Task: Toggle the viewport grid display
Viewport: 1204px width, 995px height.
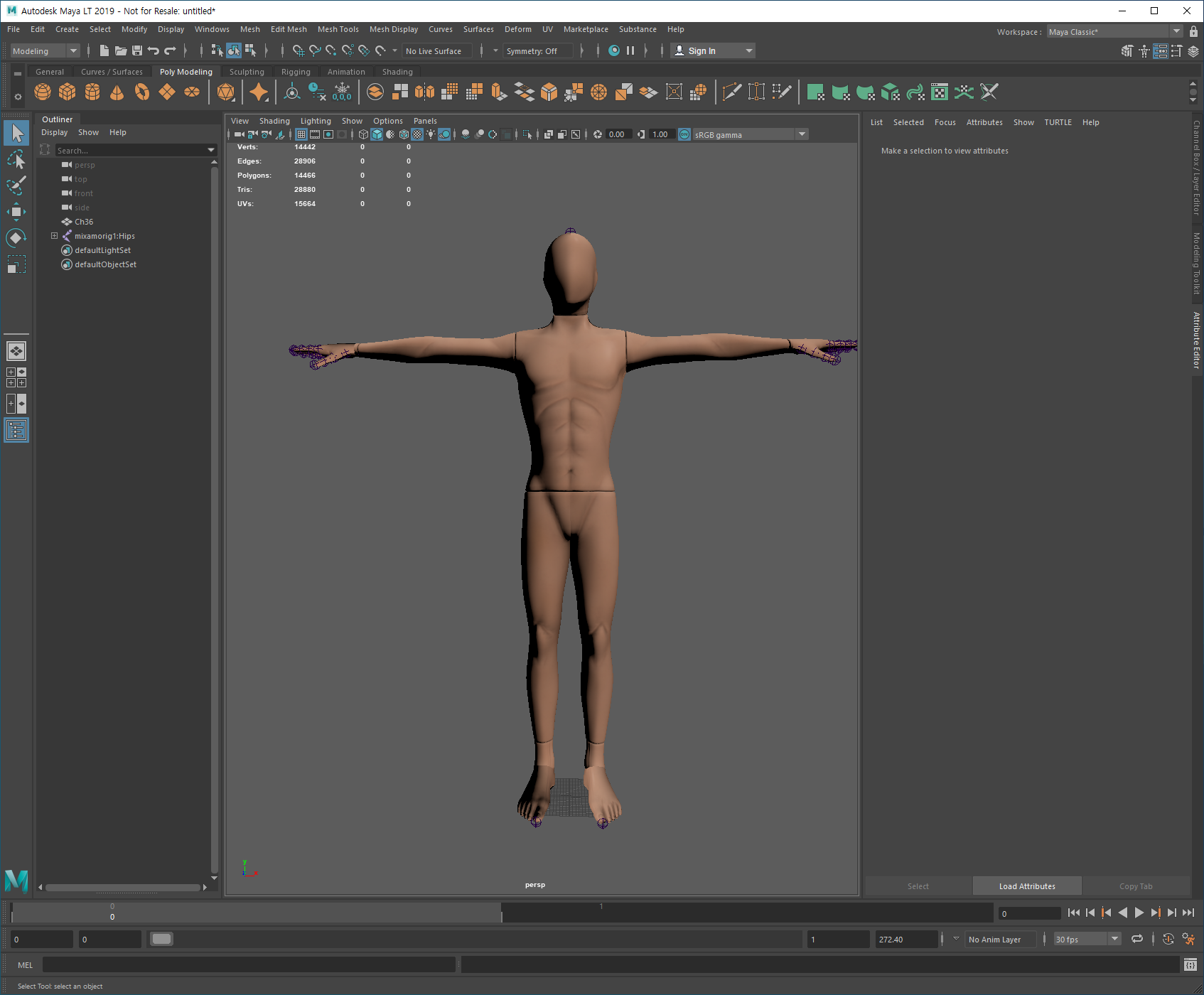Action: click(x=301, y=134)
